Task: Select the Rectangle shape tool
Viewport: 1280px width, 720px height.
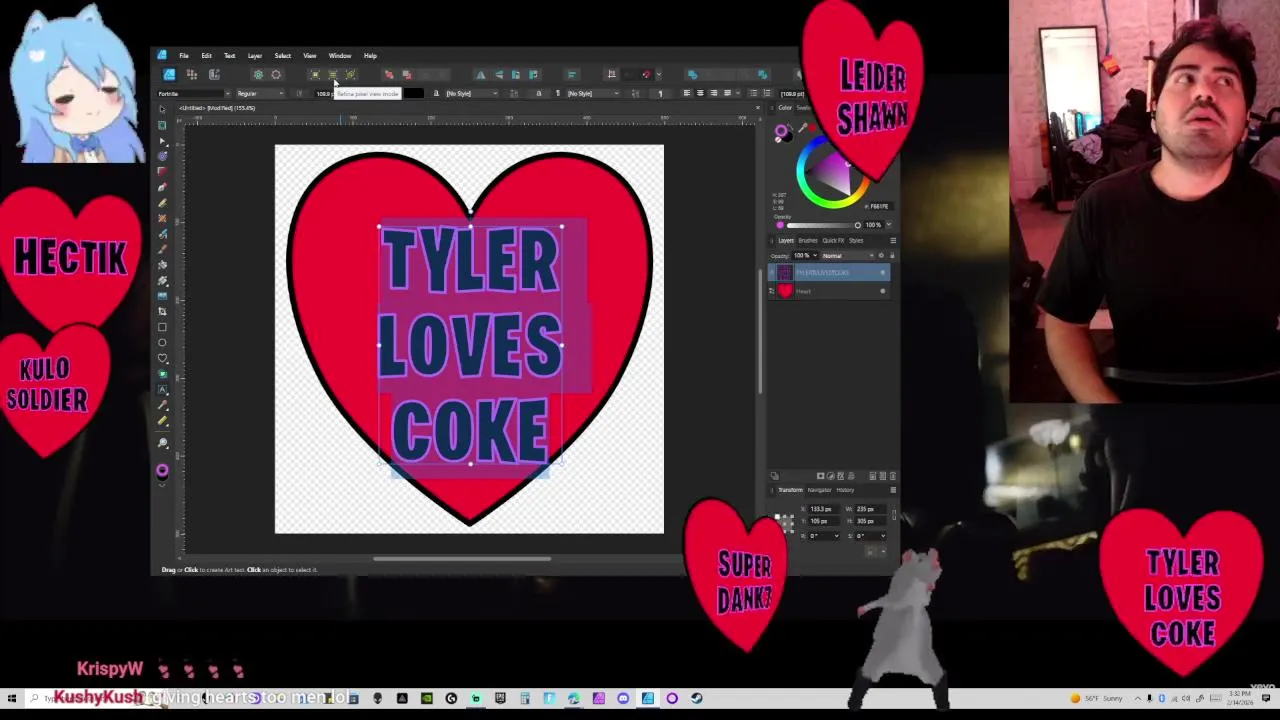Action: pos(162,327)
